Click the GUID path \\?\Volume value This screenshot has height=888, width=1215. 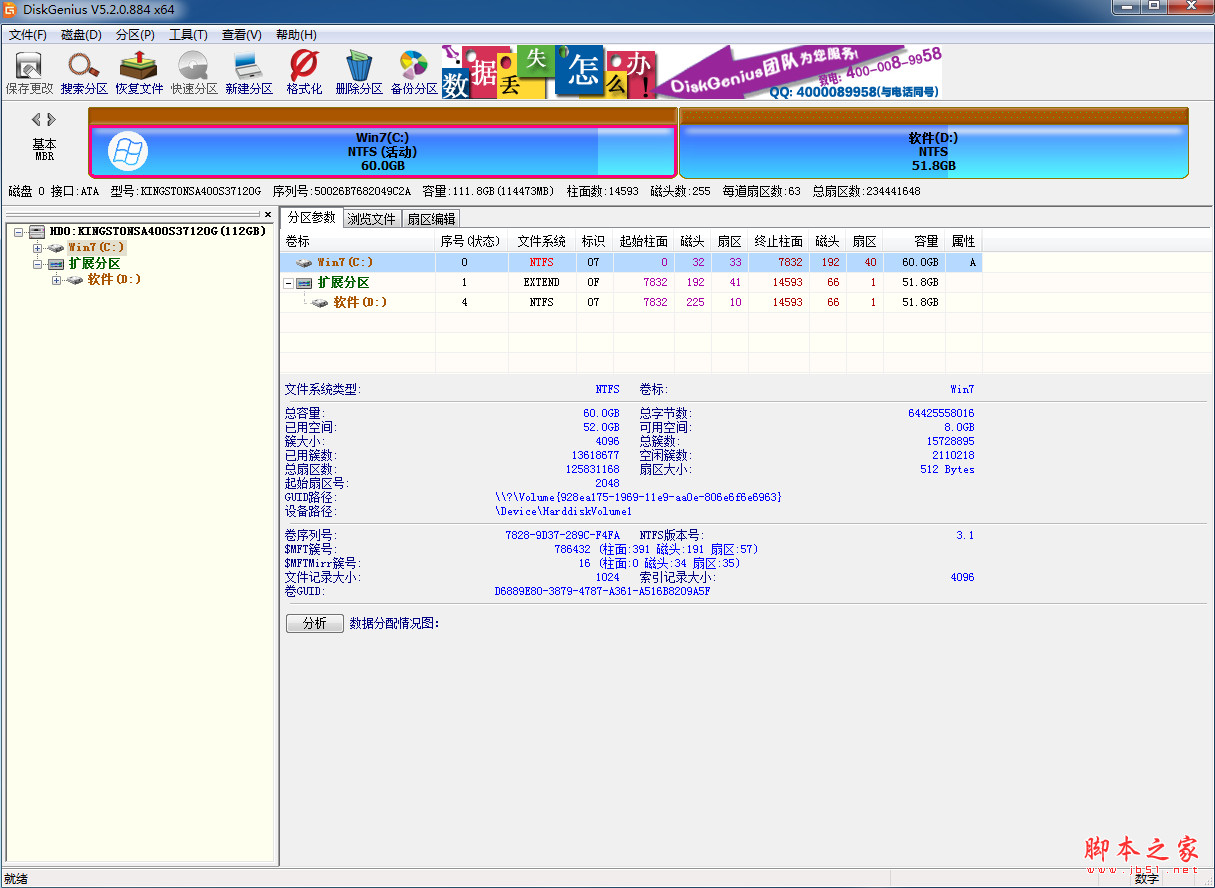(x=638, y=497)
